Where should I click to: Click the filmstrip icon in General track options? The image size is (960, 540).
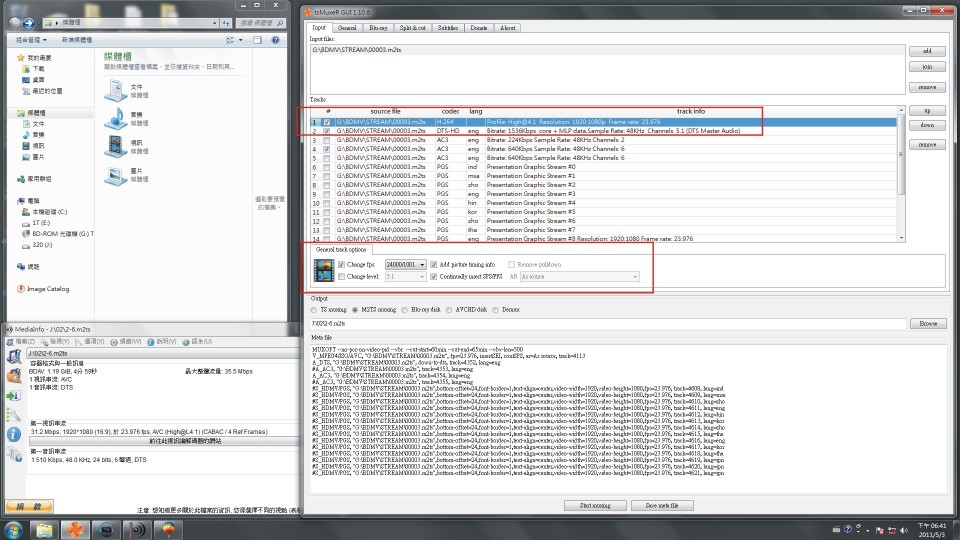[323, 269]
